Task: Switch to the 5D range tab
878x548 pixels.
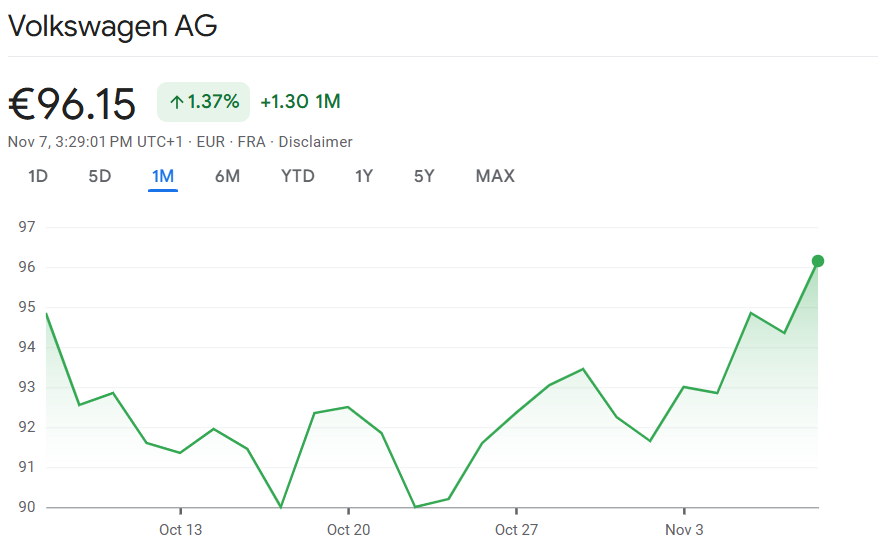Action: 100,176
